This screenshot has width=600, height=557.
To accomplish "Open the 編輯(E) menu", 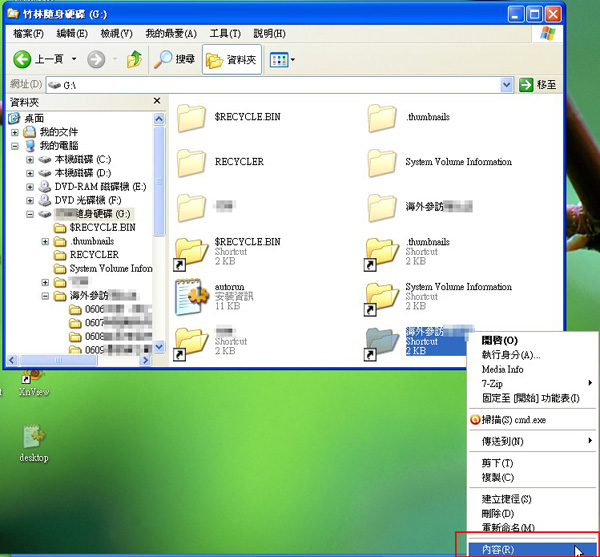I will click(72, 34).
